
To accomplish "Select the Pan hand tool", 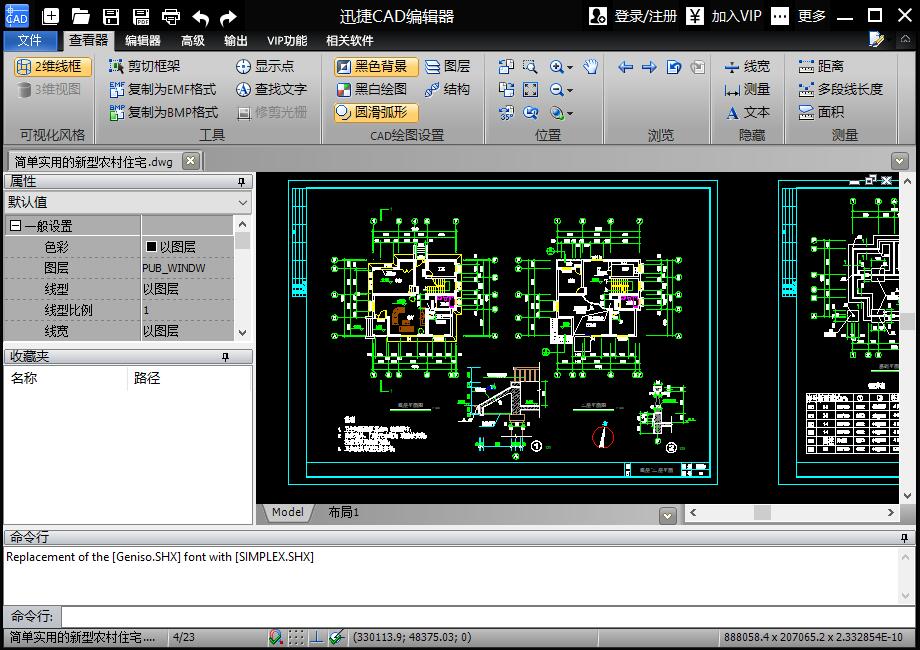I will (591, 66).
